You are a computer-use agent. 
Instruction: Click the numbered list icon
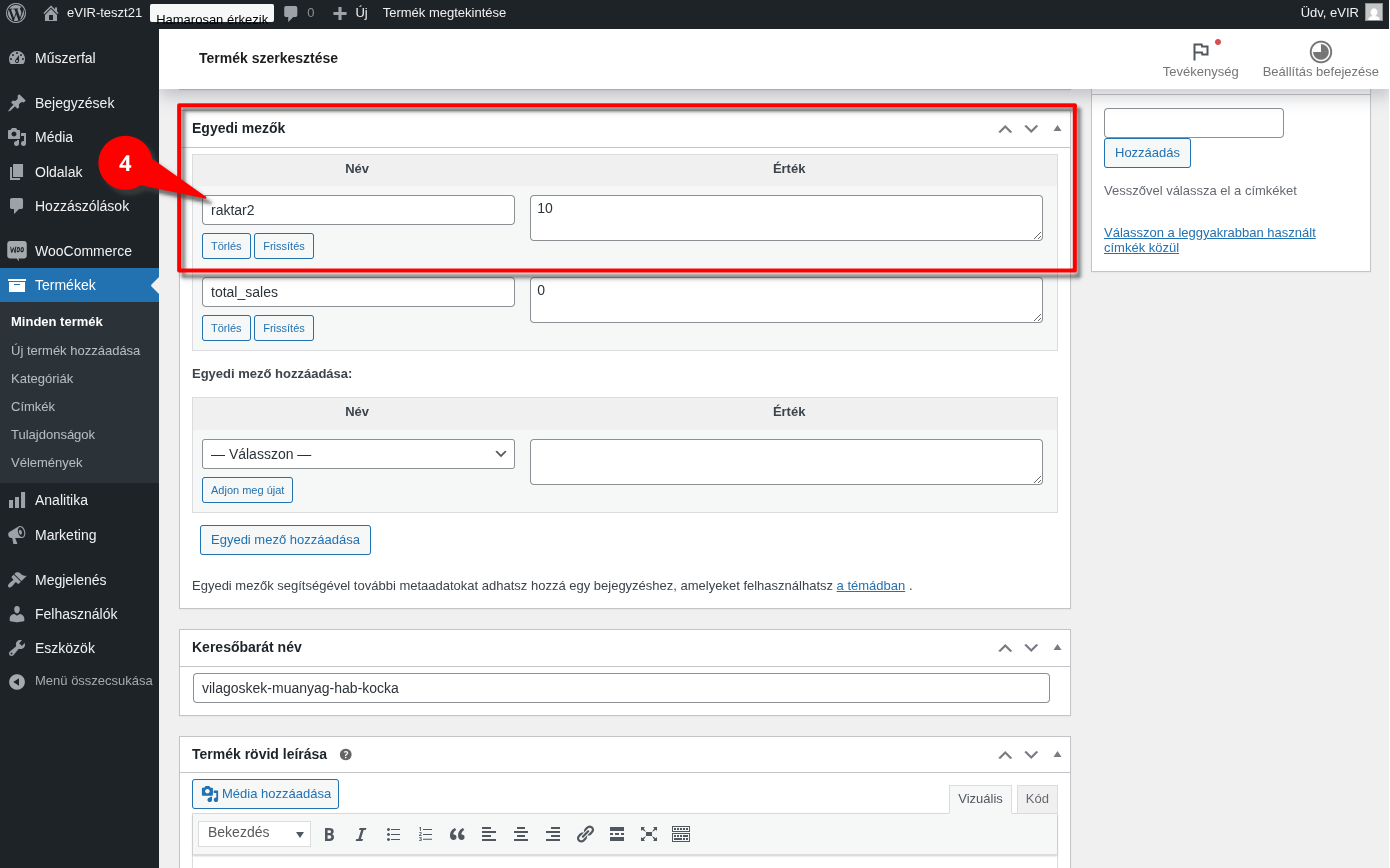425,834
